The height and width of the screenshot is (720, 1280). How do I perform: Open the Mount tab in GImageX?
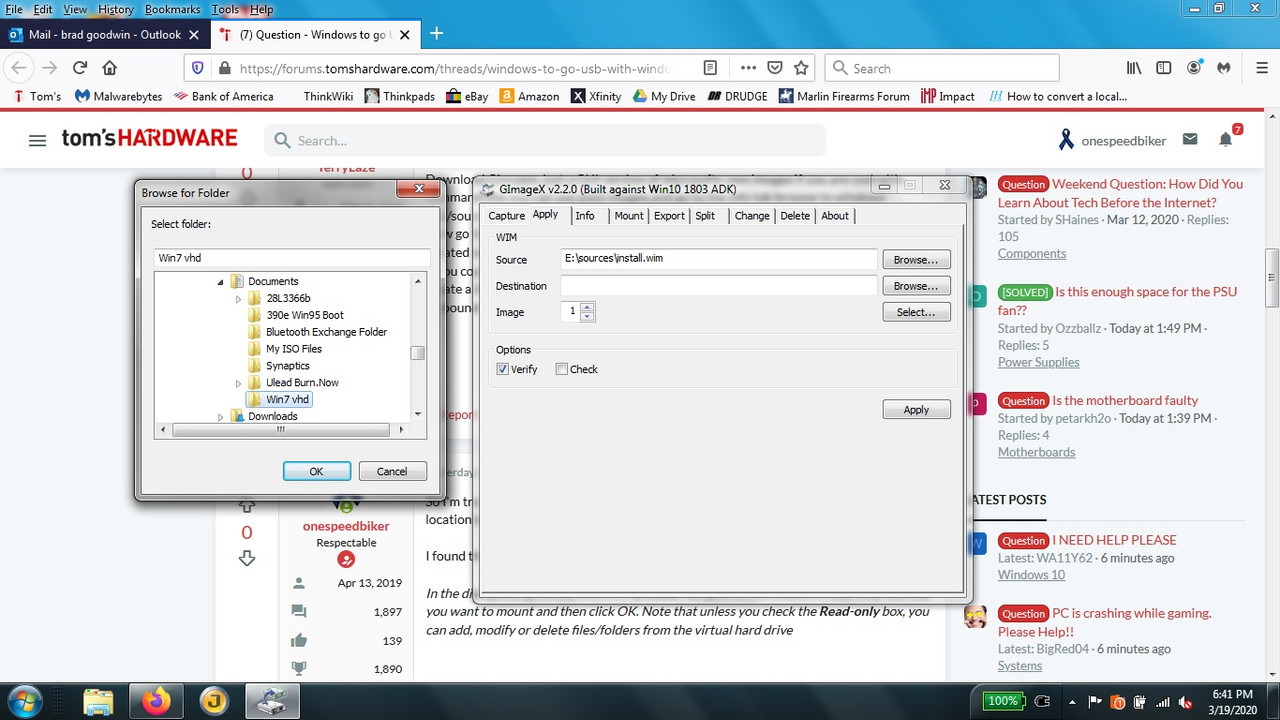pyautogui.click(x=629, y=216)
